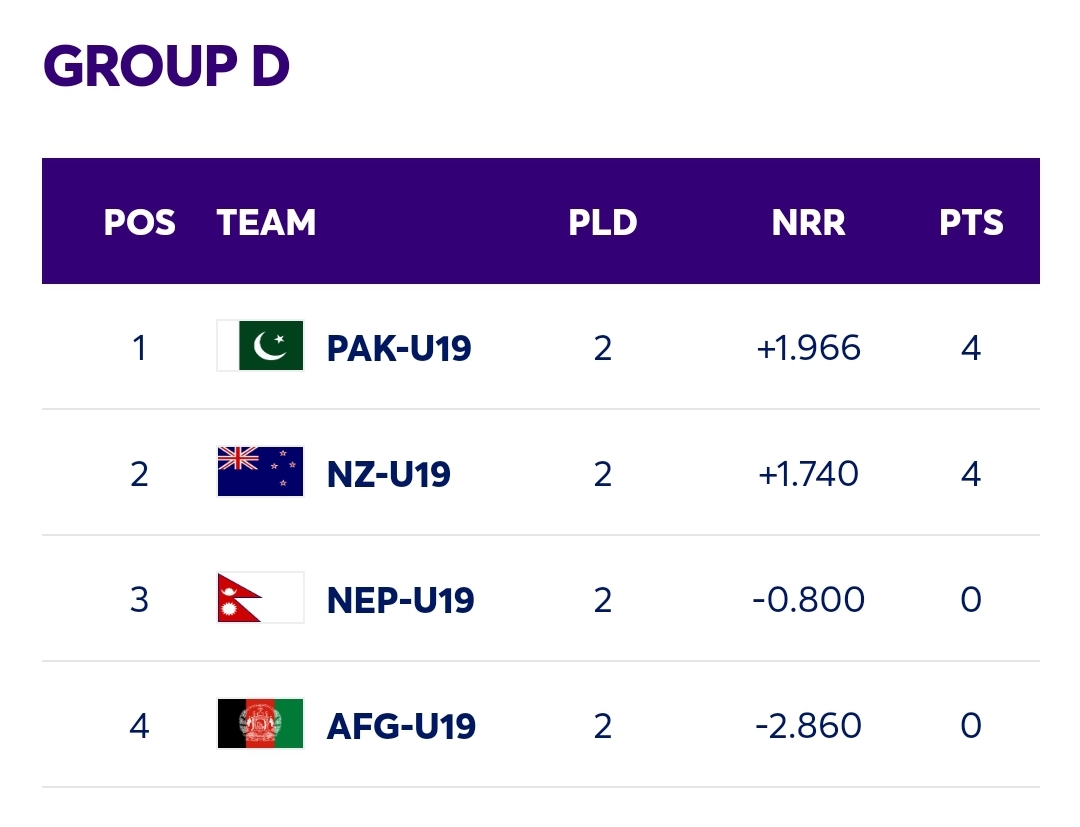The image size is (1080, 827).
Task: Click the GROUP D heading
Action: point(166,66)
